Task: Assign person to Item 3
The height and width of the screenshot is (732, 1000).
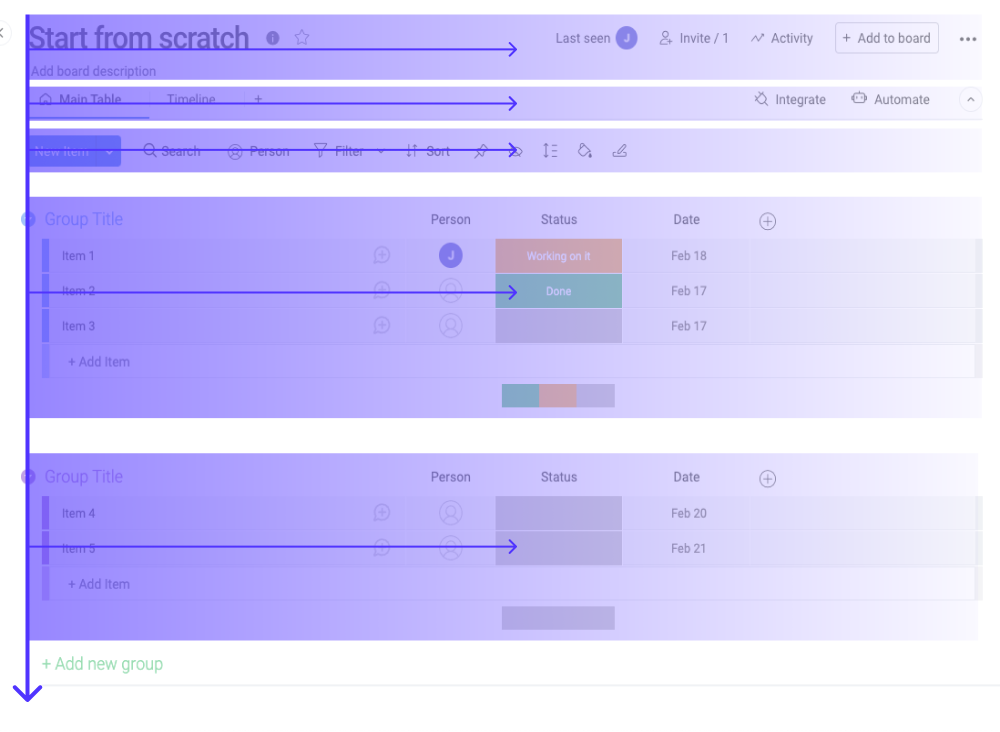Action: pos(451,326)
